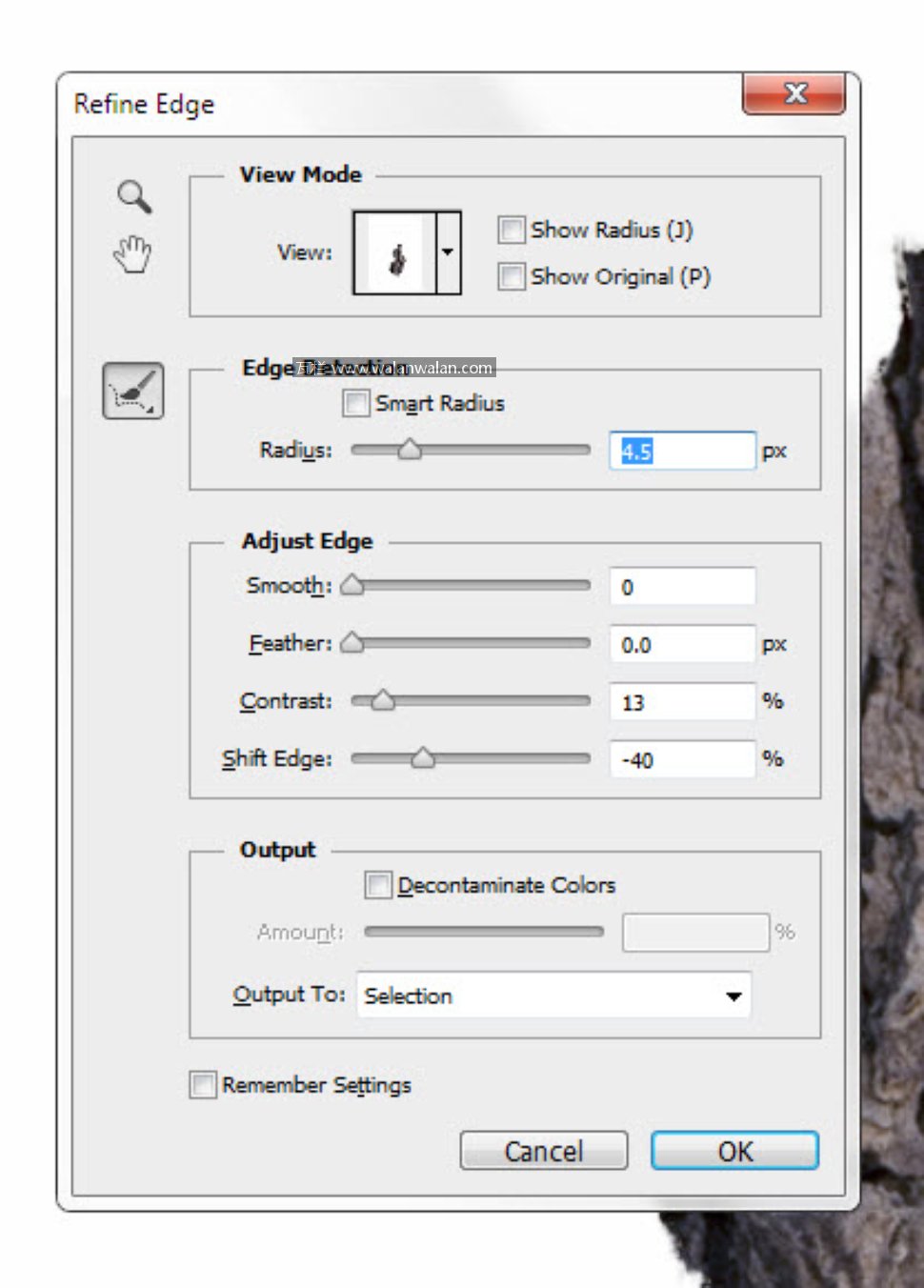This screenshot has height=1288, width=924.
Task: Select the Zoom tool magnifier icon
Action: coord(133,196)
